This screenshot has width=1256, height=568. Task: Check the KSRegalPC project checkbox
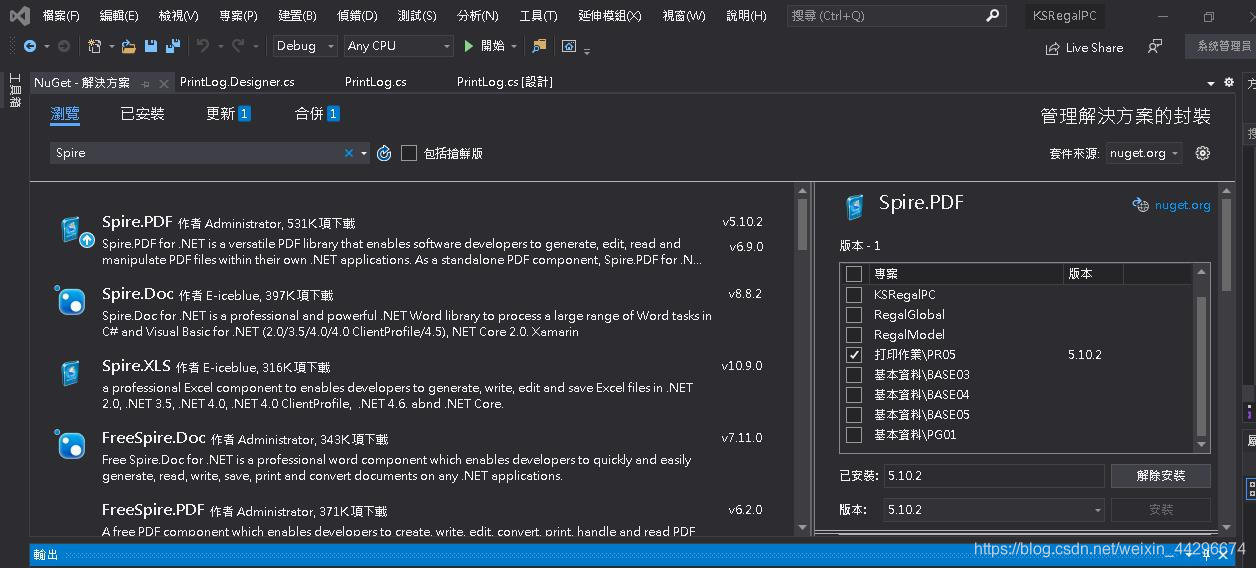coord(854,295)
